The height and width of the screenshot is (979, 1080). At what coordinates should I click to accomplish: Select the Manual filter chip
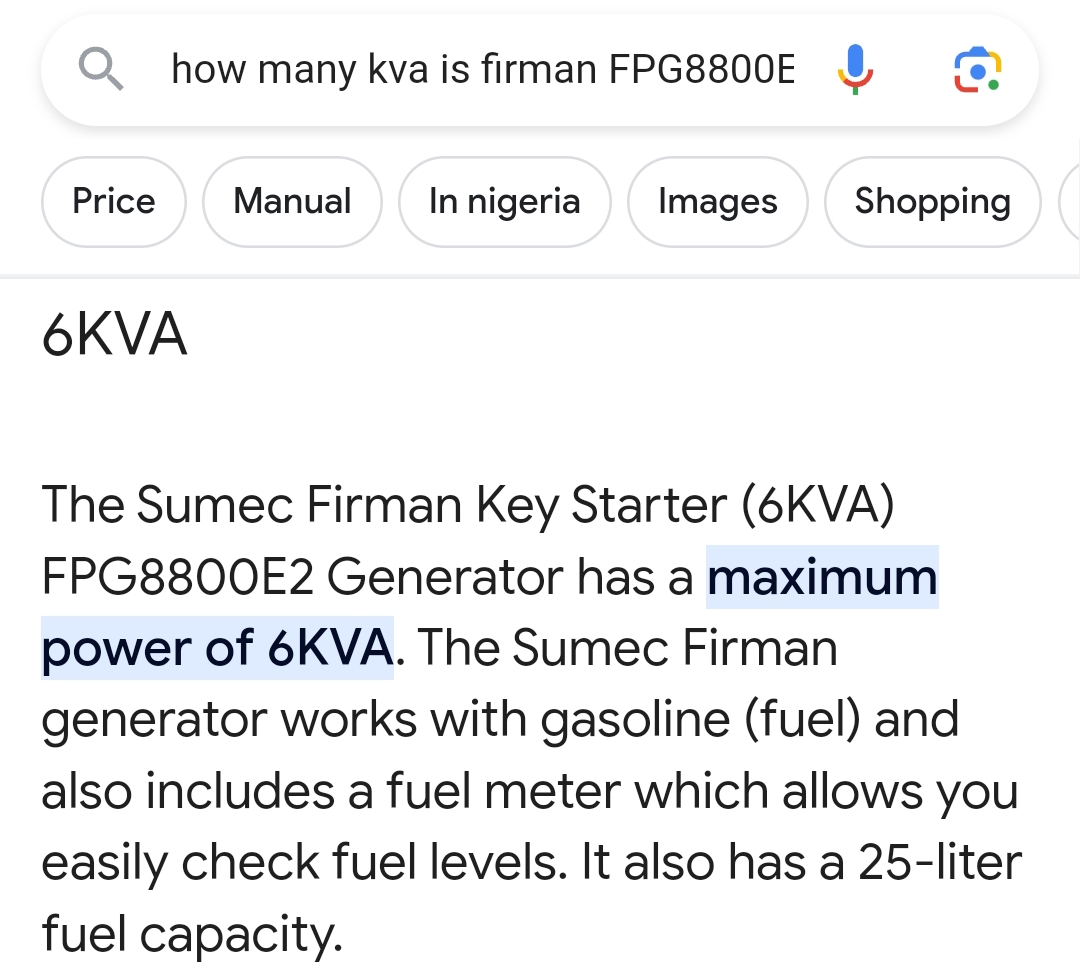pyautogui.click(x=292, y=202)
